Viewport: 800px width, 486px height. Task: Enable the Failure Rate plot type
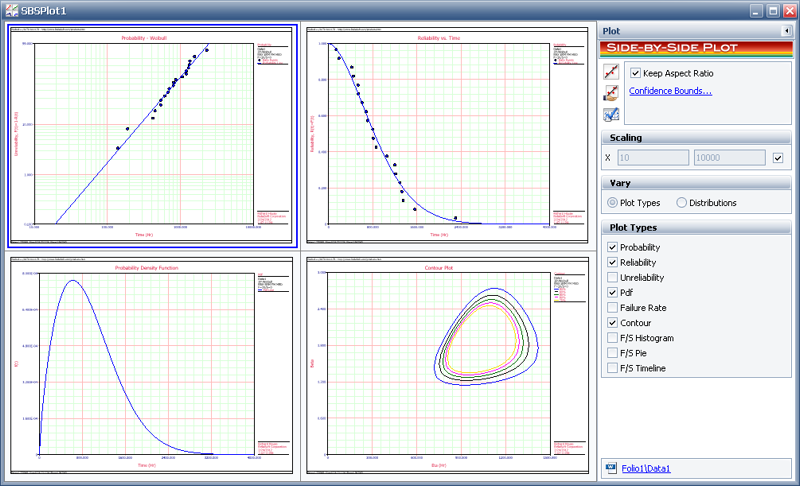[x=613, y=308]
